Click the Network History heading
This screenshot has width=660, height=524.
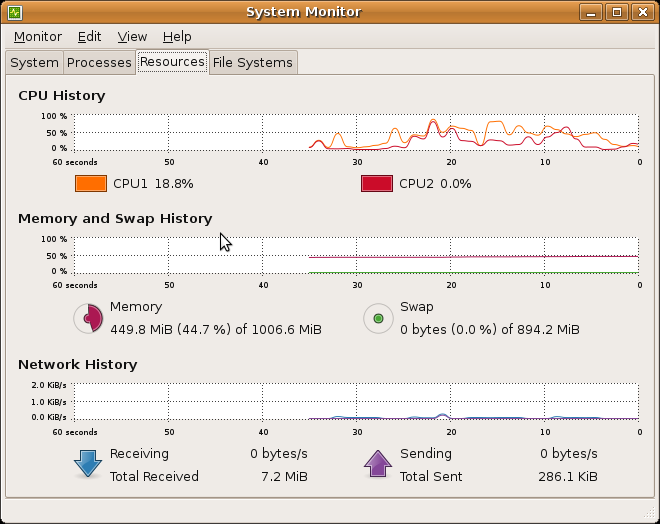78,364
